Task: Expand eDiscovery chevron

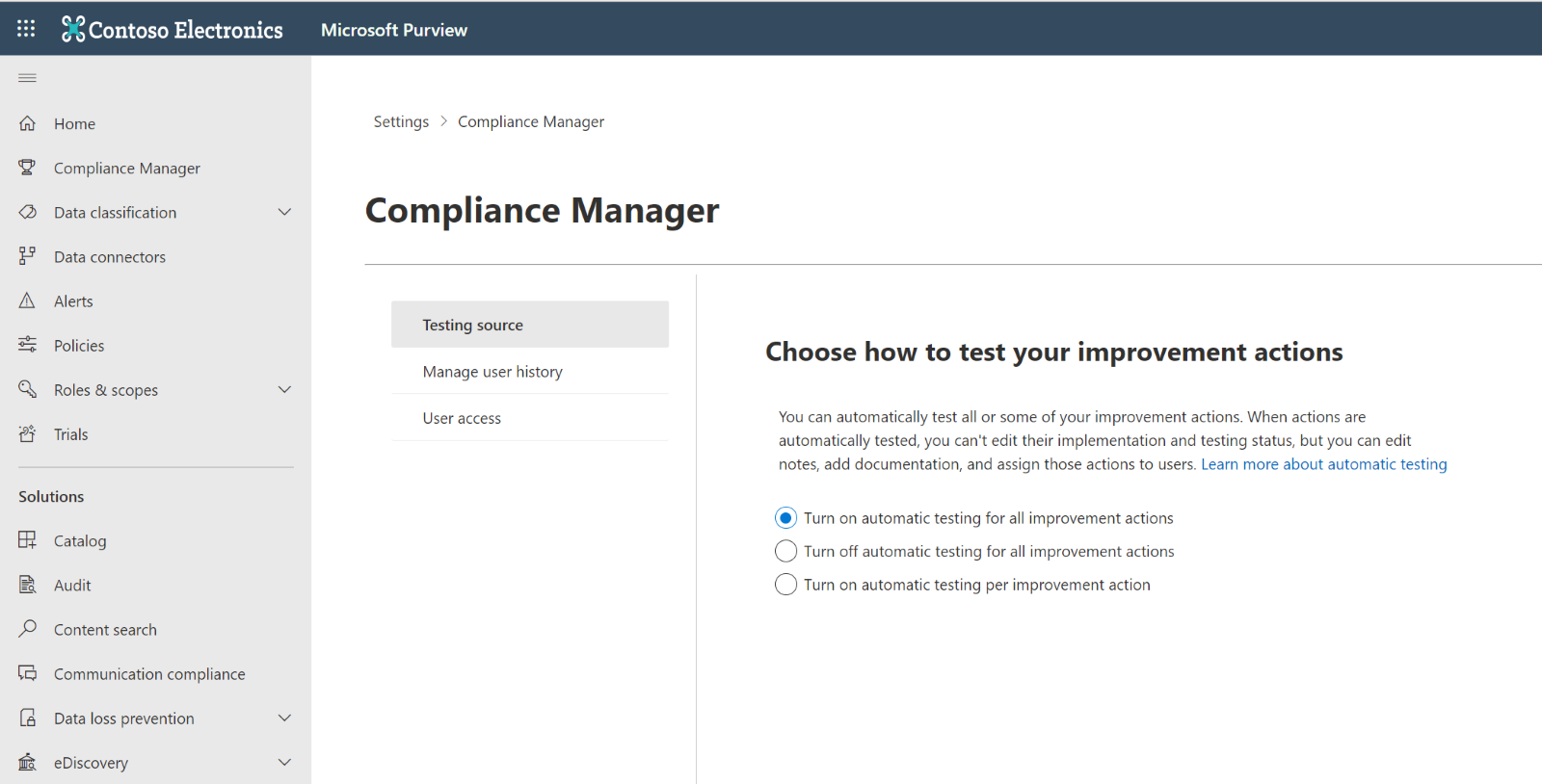Action: click(284, 762)
